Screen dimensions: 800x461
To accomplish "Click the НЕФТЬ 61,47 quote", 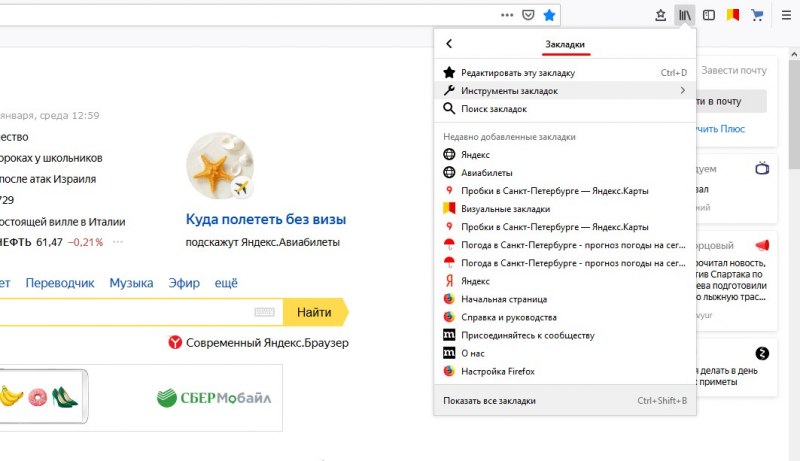I will click(31, 242).
